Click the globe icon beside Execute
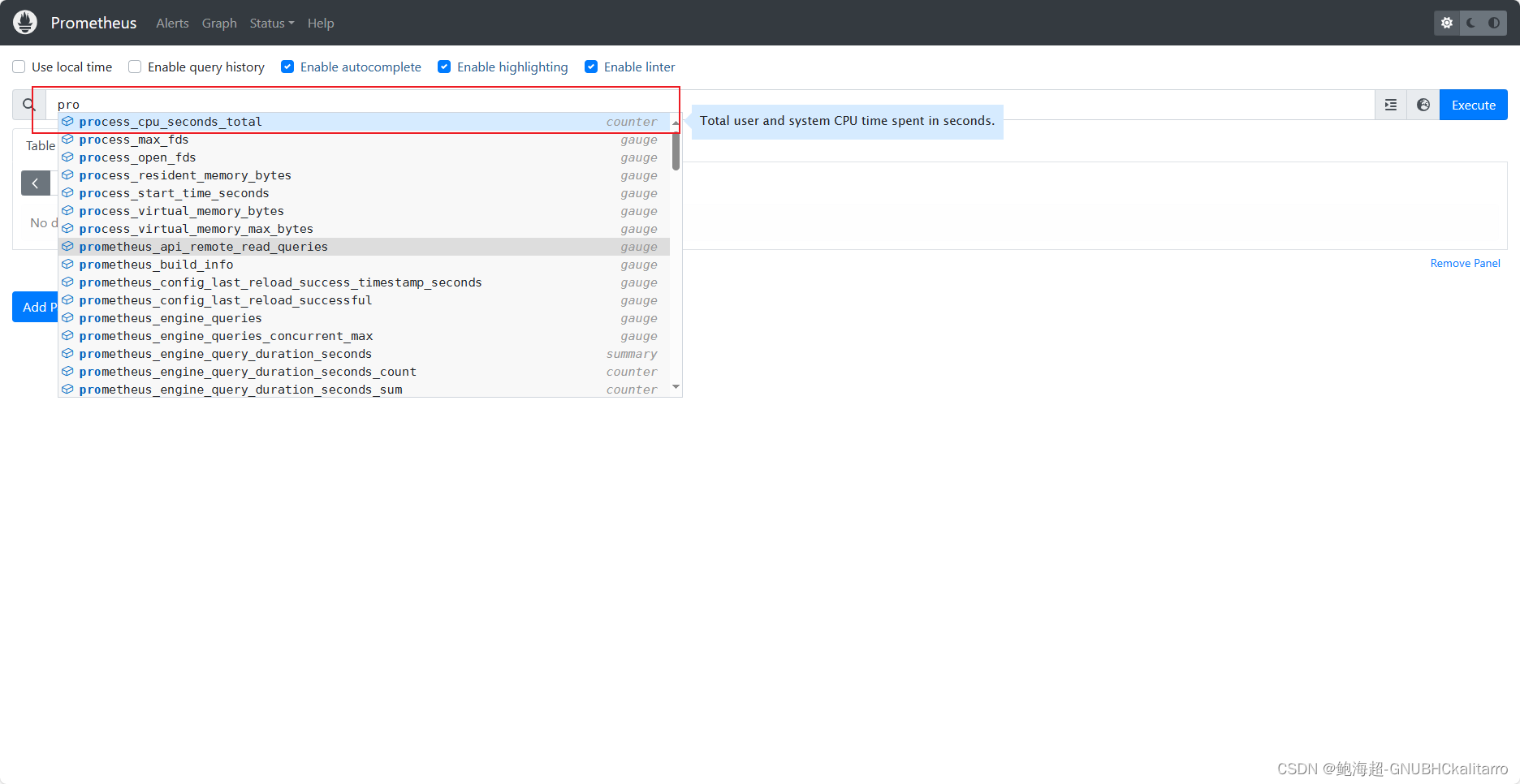 pyautogui.click(x=1423, y=105)
